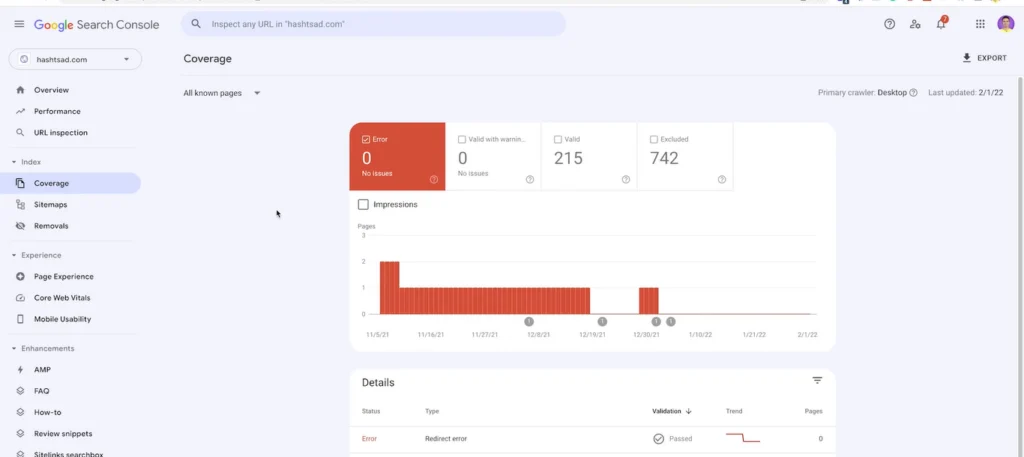The height and width of the screenshot is (457, 1024).
Task: Click chart annotation marker near 12/8/21
Action: click(x=529, y=321)
